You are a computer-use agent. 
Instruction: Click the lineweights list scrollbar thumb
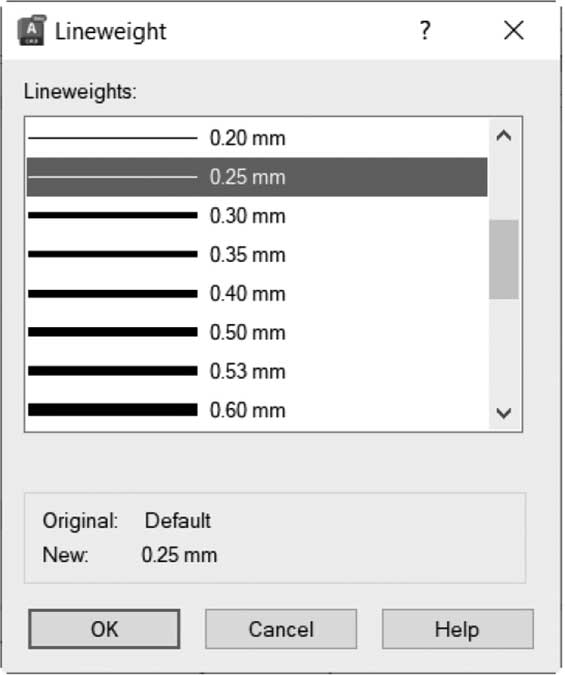pyautogui.click(x=504, y=259)
